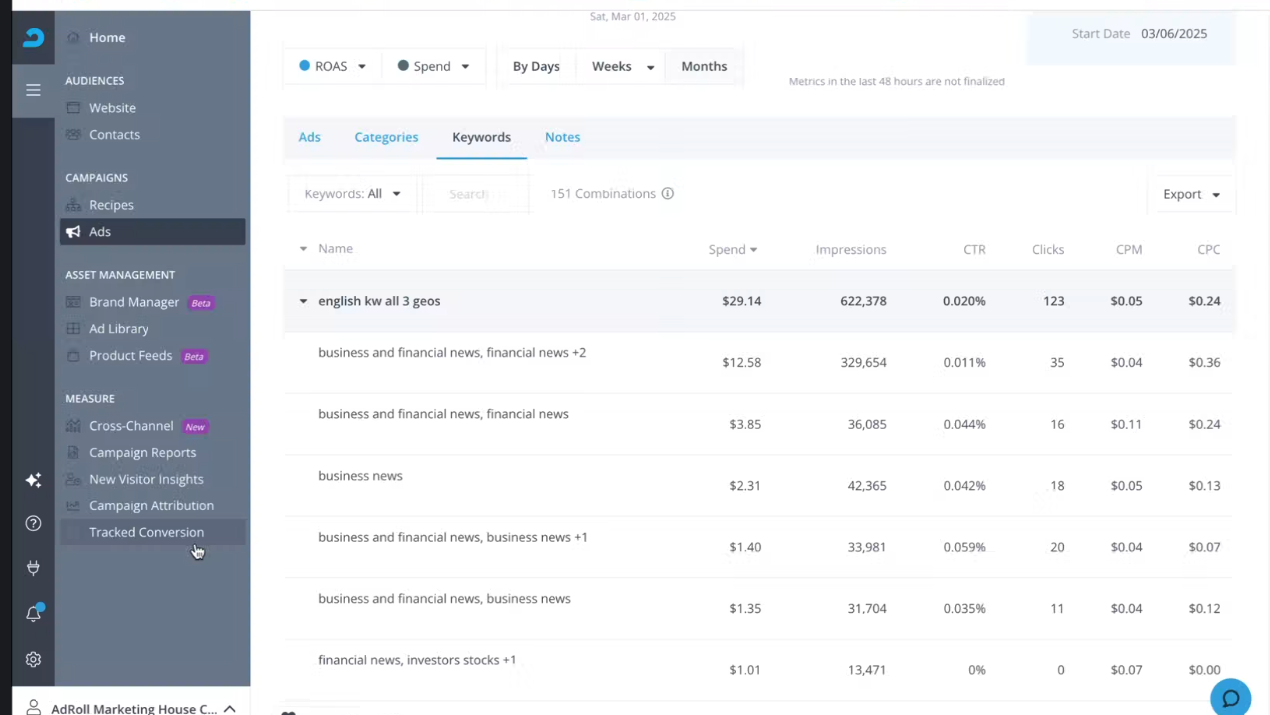Screen dimensions: 1270x715
Task: Open the AI sparkle assistant icon
Action: [x=33, y=481]
